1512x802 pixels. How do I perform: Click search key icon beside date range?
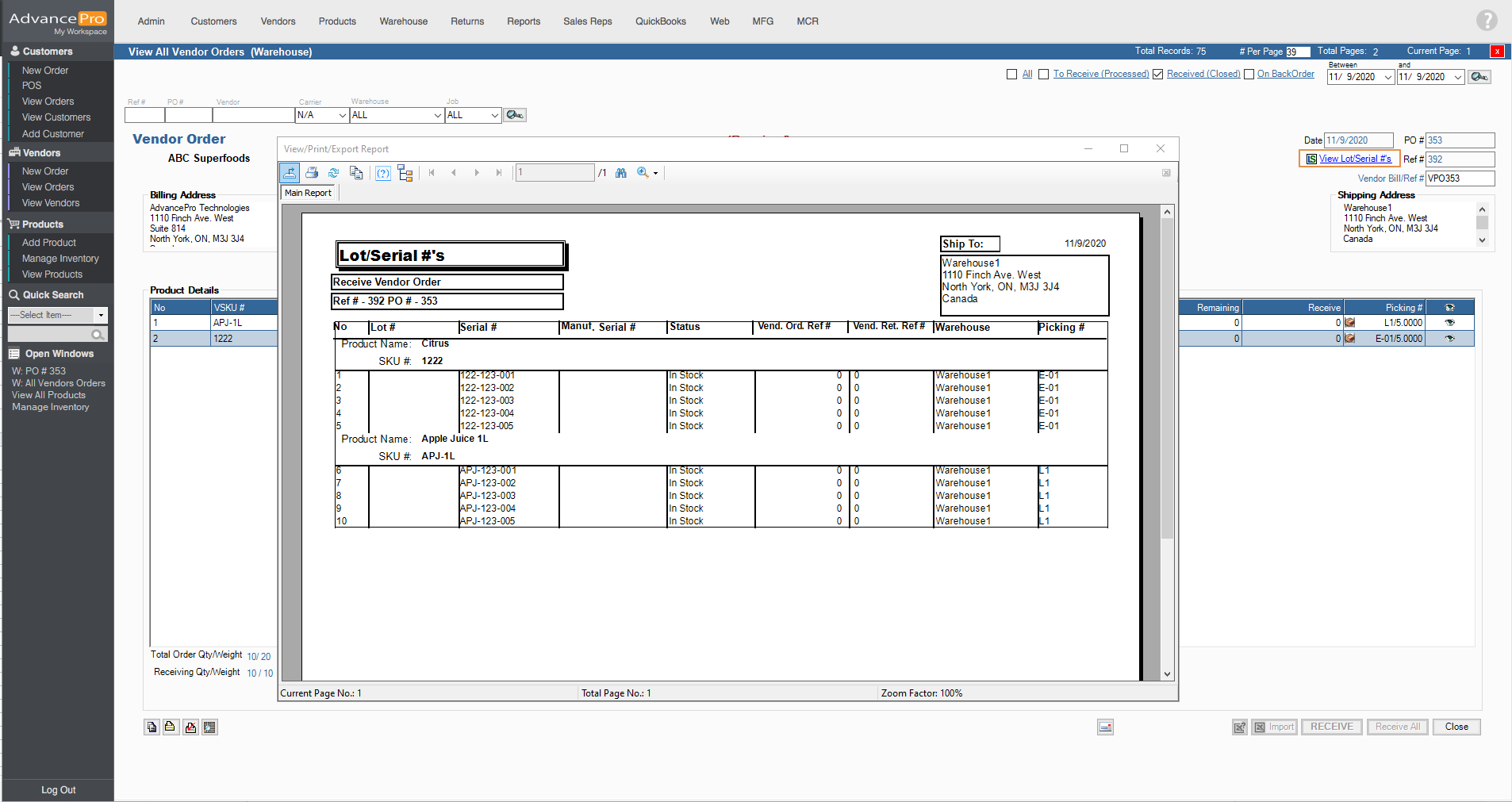(x=1479, y=77)
